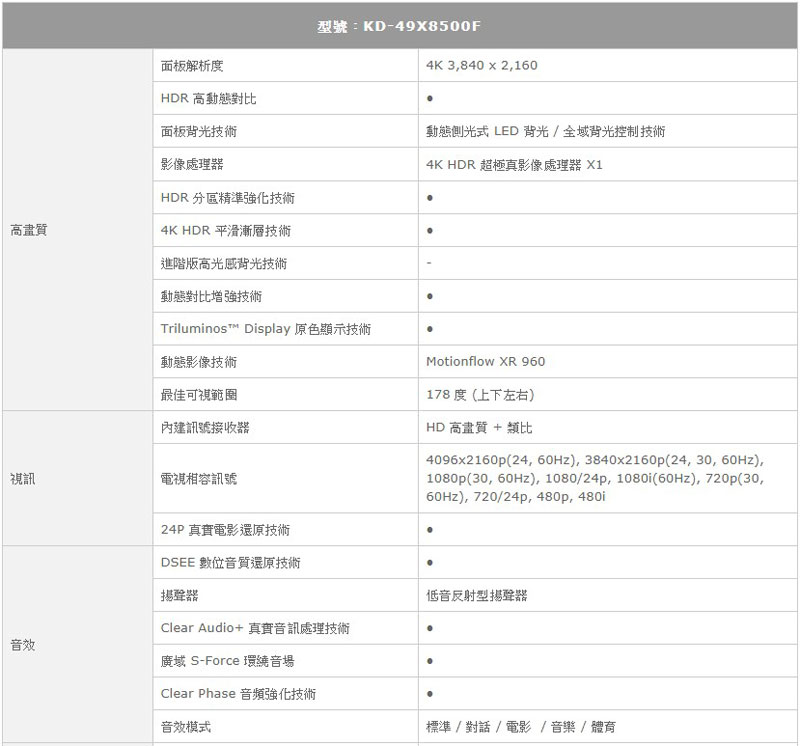Click the 4K HDR 超極真影像處理器 X1 value
The width and height of the screenshot is (800, 746).
(x=514, y=165)
